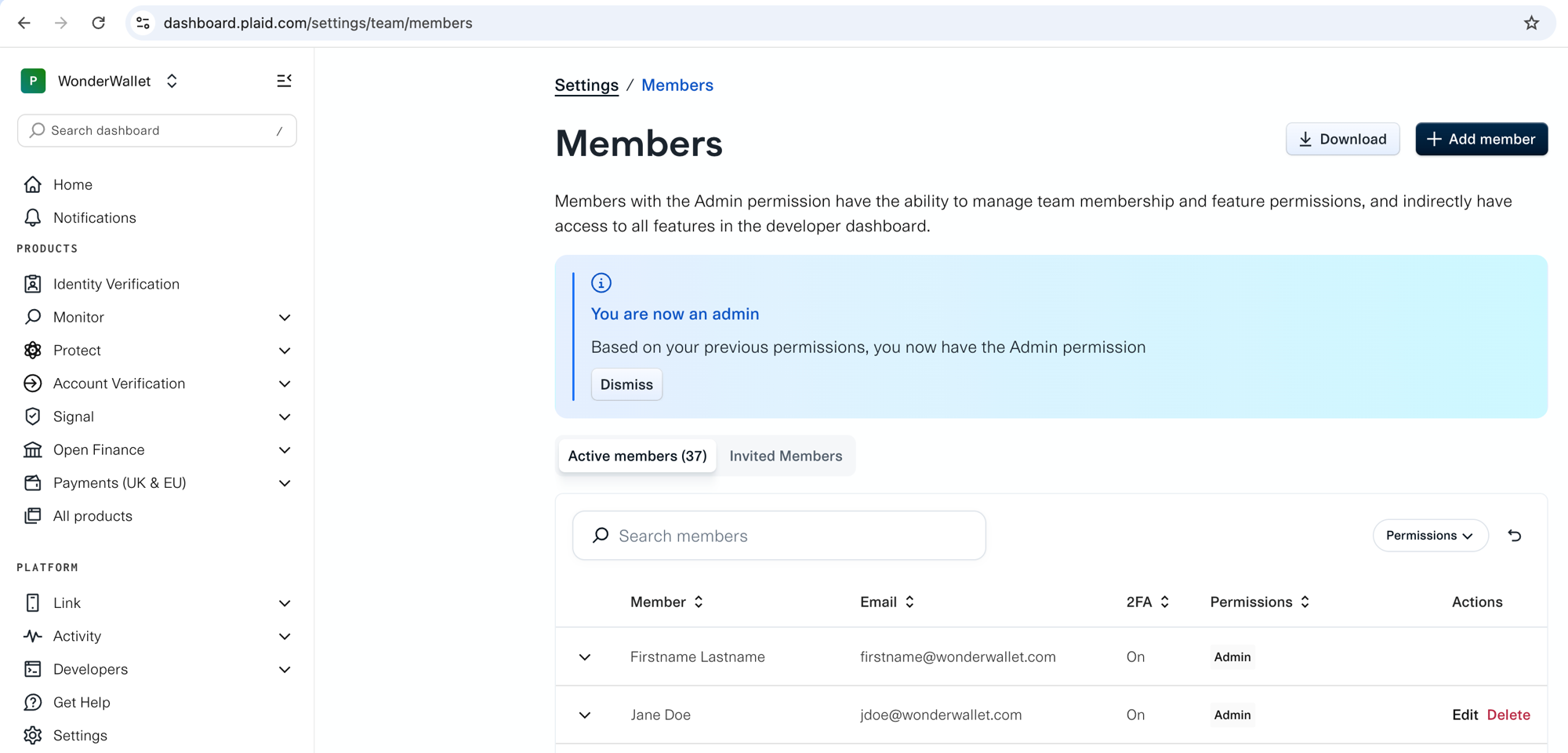
Task: Open Get Help
Action: pos(82,702)
